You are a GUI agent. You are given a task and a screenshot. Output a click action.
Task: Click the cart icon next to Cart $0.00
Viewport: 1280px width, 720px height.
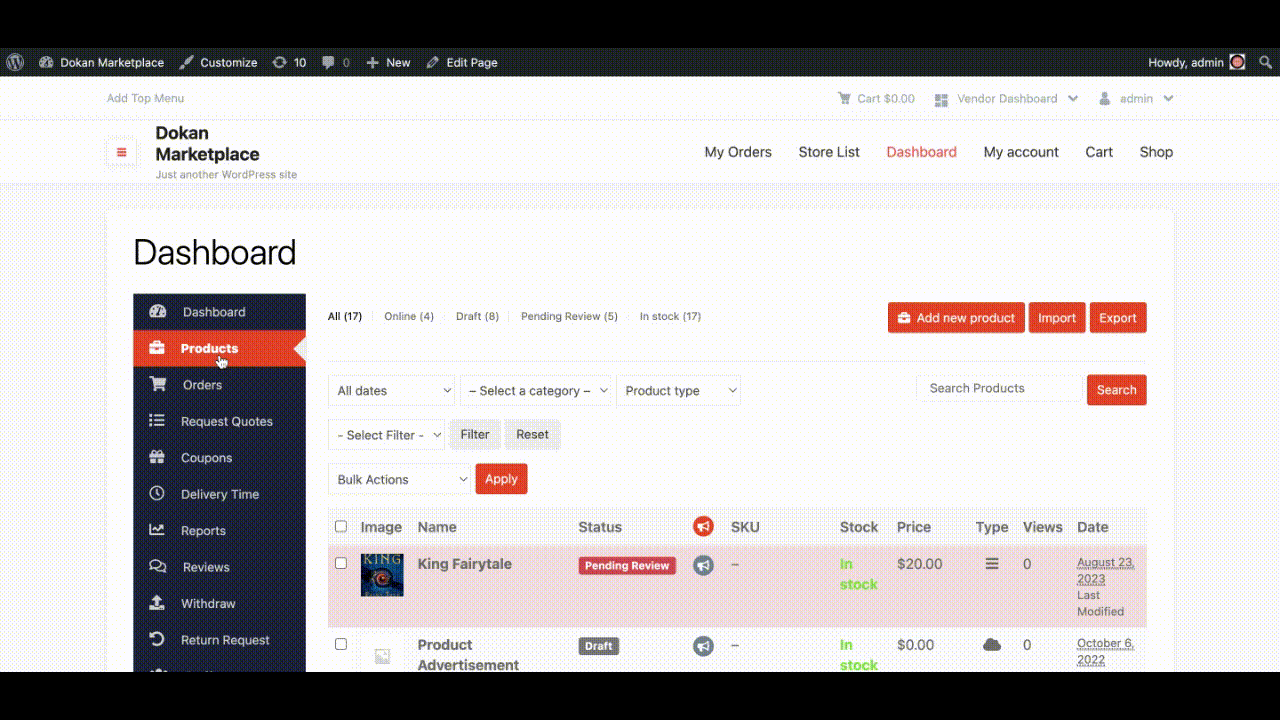click(x=844, y=98)
